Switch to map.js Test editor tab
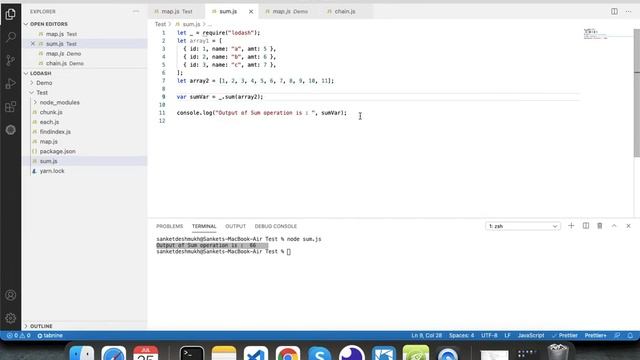This screenshot has width=640, height=360. pos(176,11)
